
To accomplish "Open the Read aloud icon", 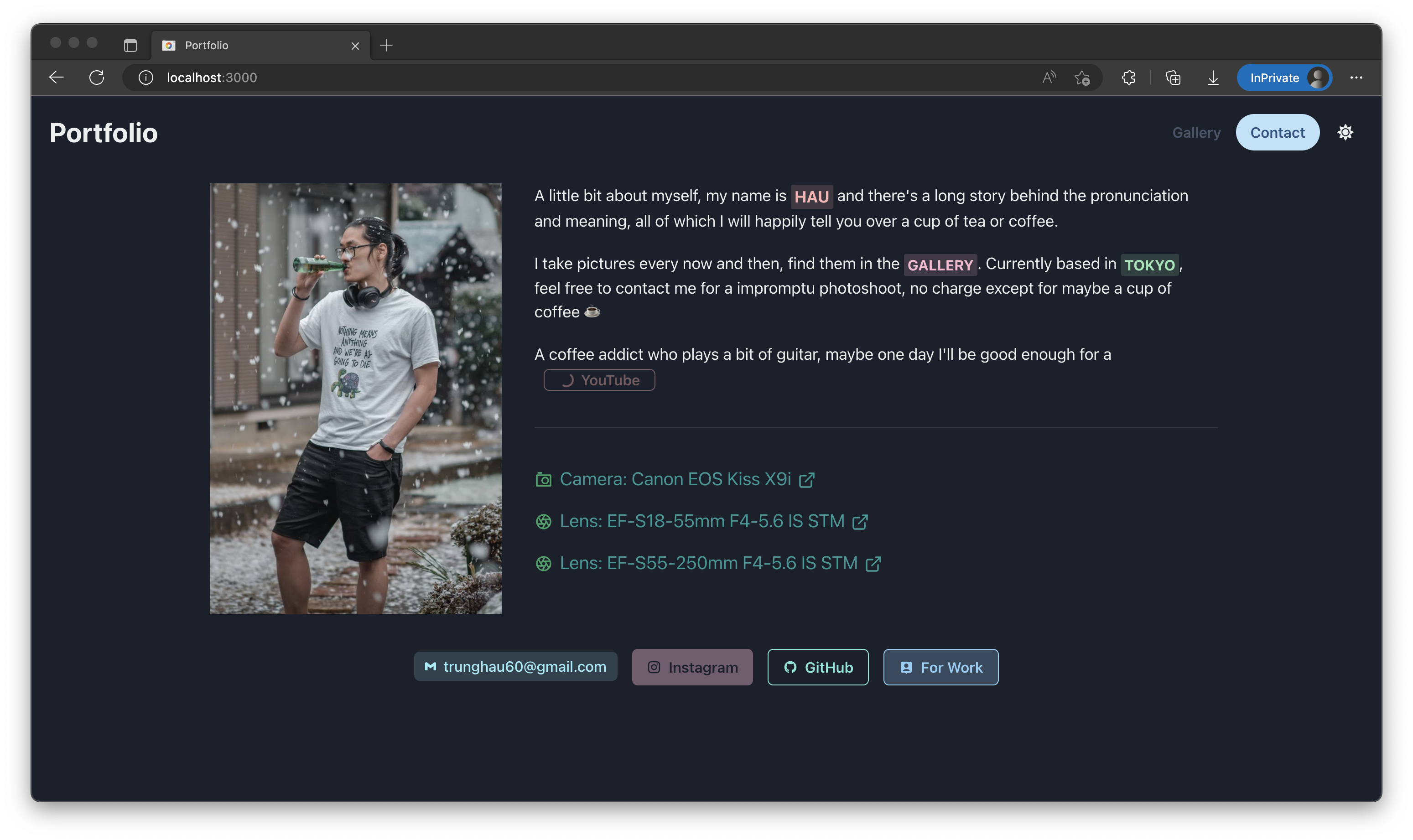I will 1049,78.
